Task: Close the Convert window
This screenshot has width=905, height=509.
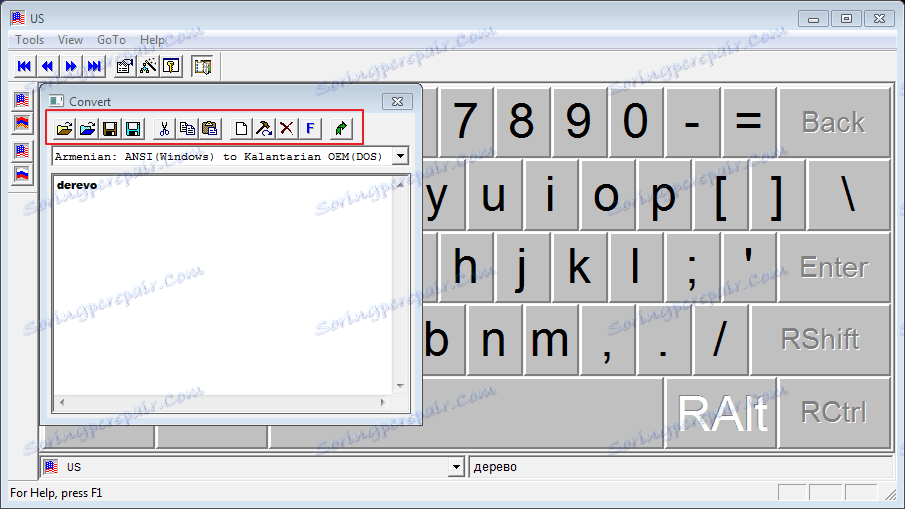Action: tap(397, 102)
